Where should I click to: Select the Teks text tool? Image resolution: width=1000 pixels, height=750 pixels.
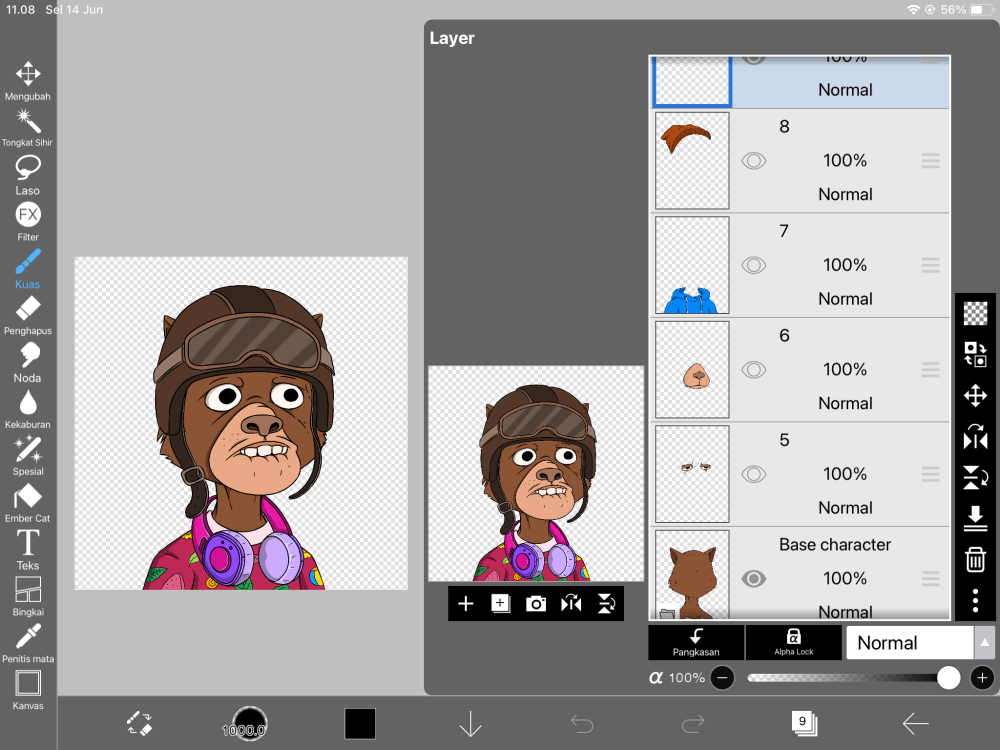27,550
